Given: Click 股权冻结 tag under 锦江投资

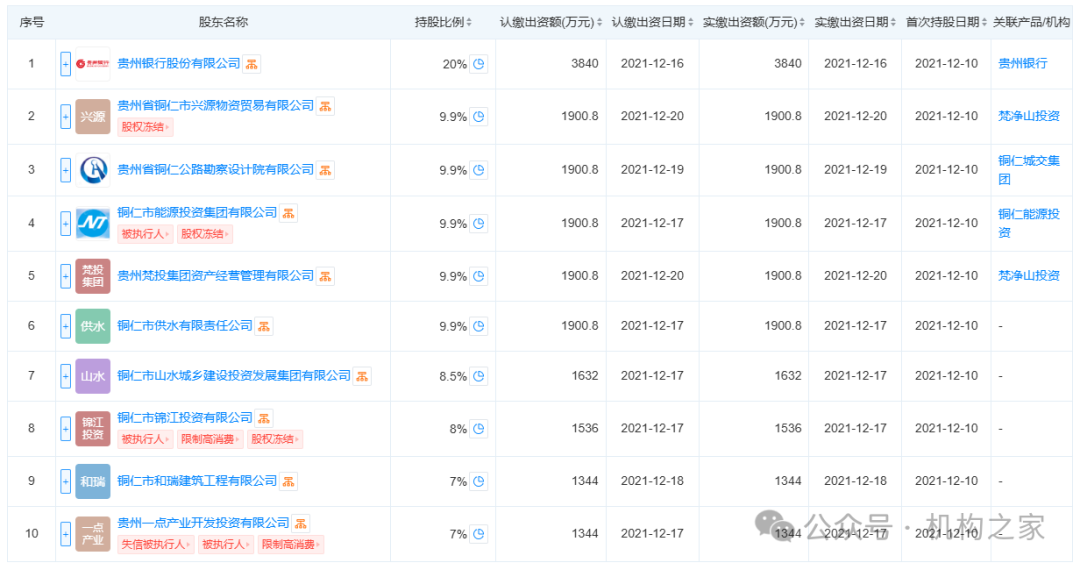Looking at the screenshot, I should coord(275,439).
